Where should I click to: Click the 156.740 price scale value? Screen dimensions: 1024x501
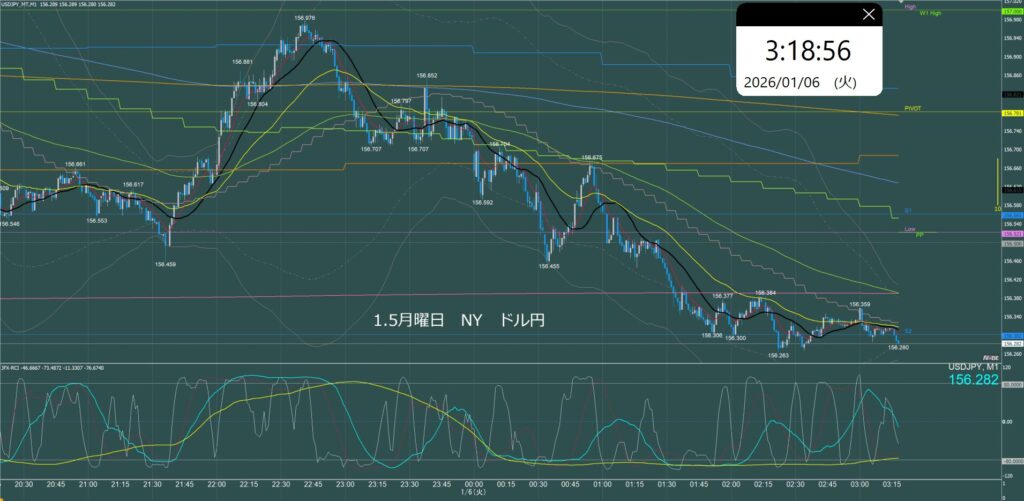click(x=1012, y=131)
